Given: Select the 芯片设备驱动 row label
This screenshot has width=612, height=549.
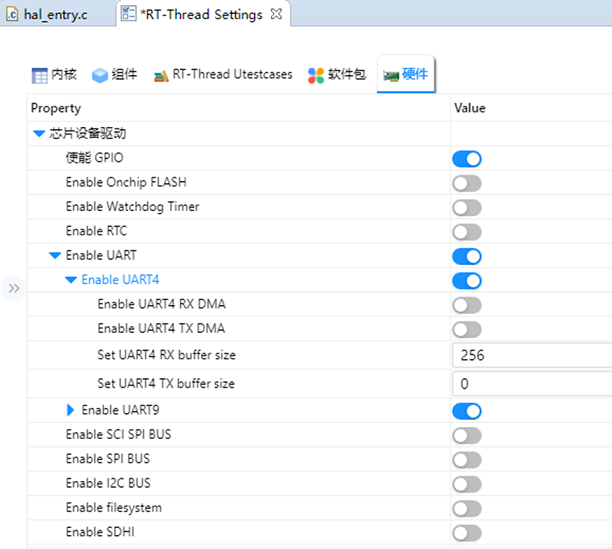Looking at the screenshot, I should 88,133.
